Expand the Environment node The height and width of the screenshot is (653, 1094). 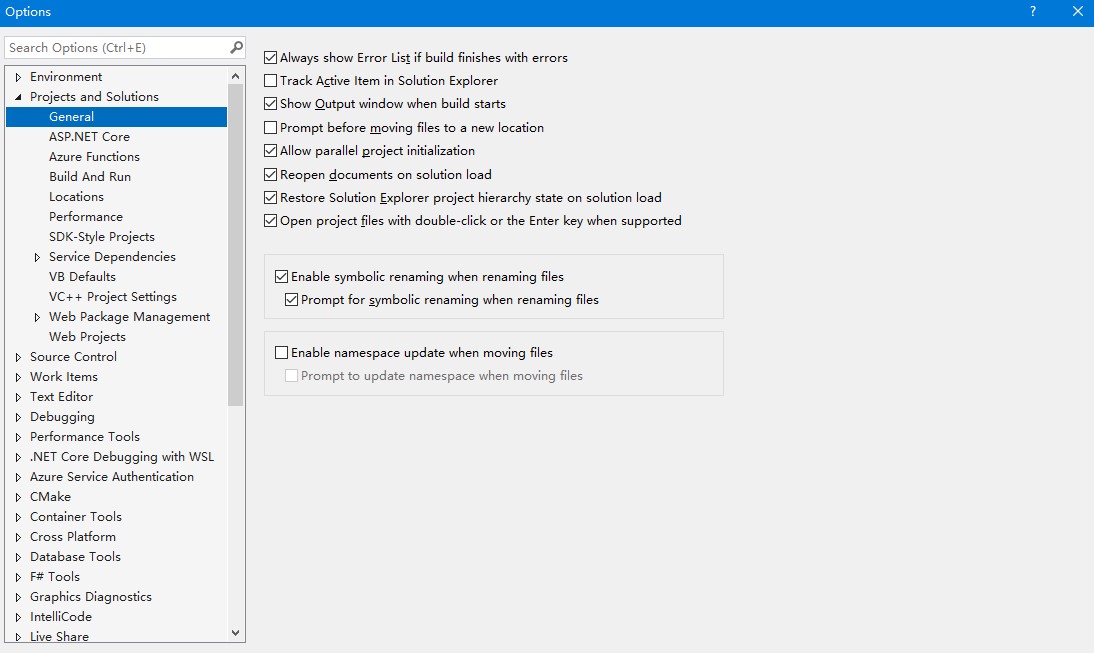click(x=18, y=77)
